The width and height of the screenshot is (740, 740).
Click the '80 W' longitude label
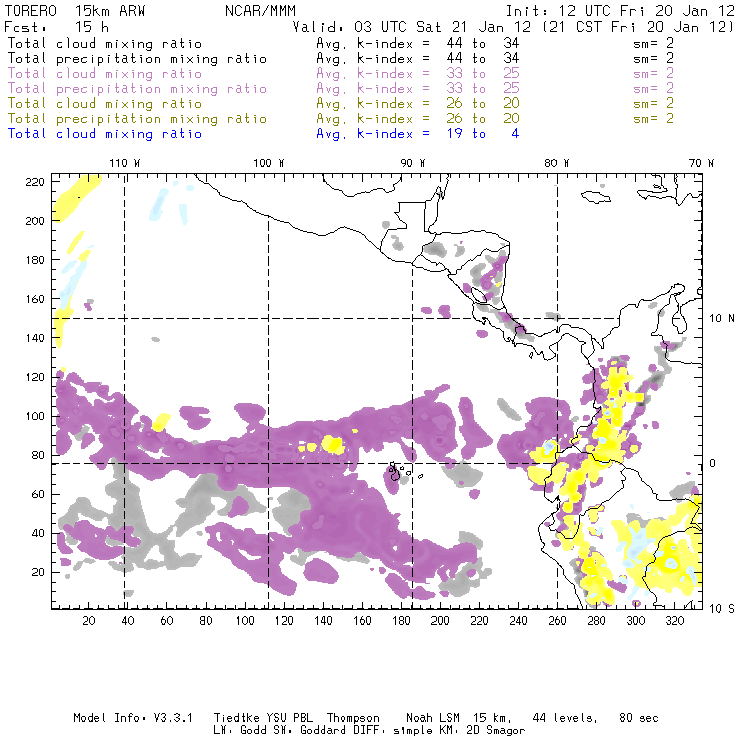(x=557, y=163)
